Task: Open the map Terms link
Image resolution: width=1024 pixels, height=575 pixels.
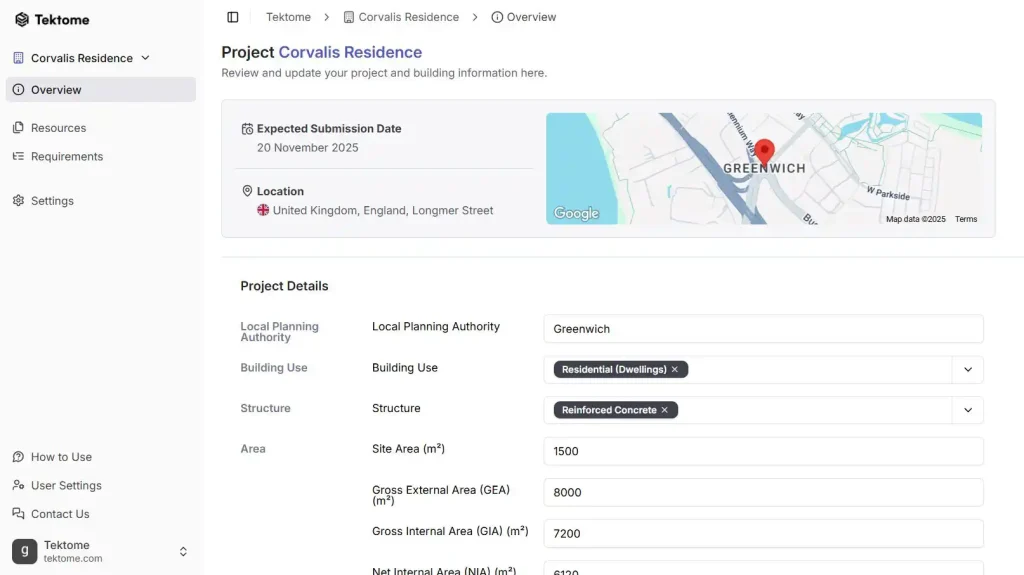Action: click(x=965, y=219)
